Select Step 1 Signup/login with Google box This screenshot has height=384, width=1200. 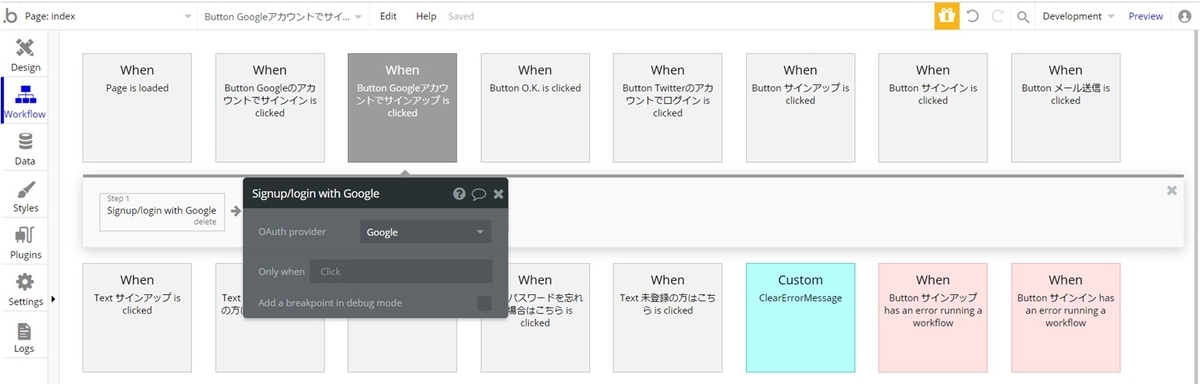(161, 211)
